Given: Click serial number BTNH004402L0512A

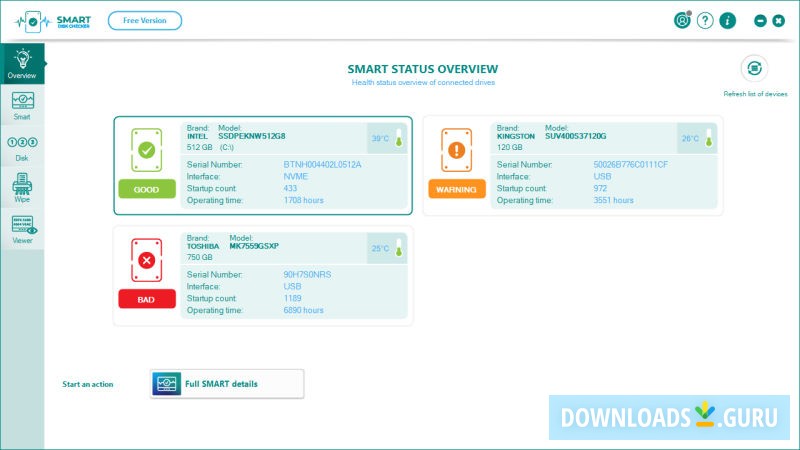Looking at the screenshot, I should click(322, 164).
